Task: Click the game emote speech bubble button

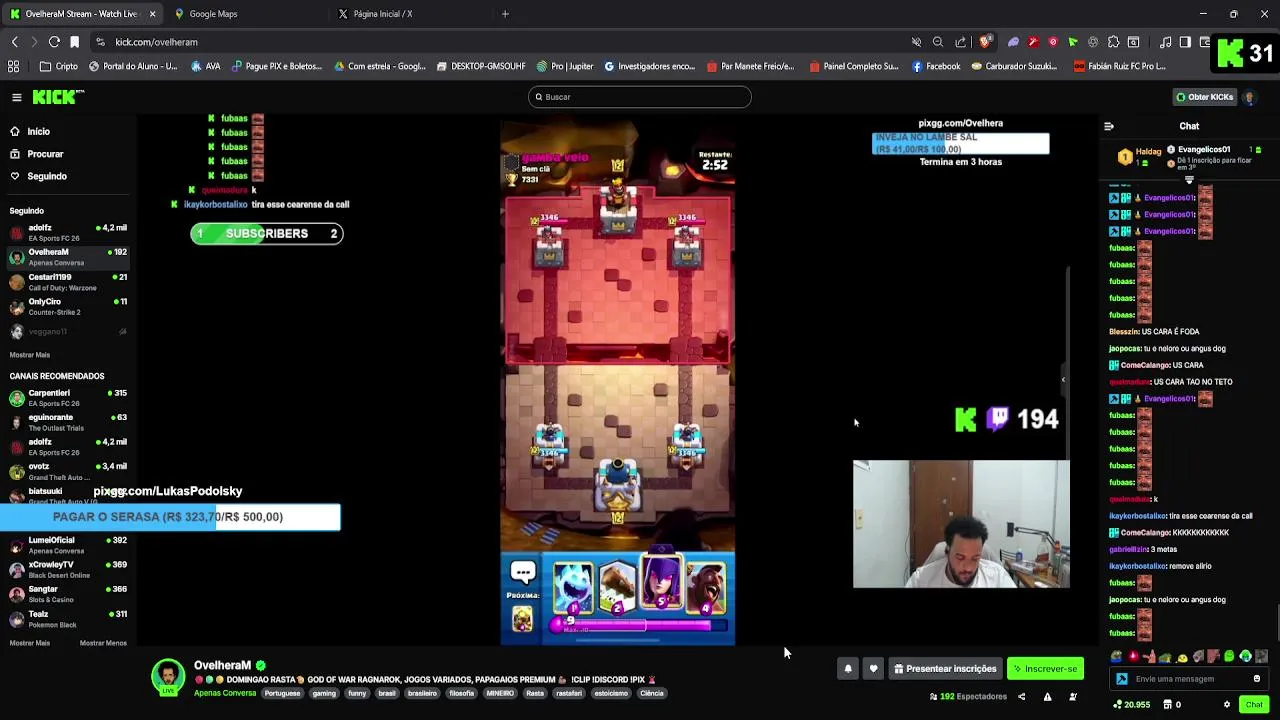Action: [x=522, y=572]
